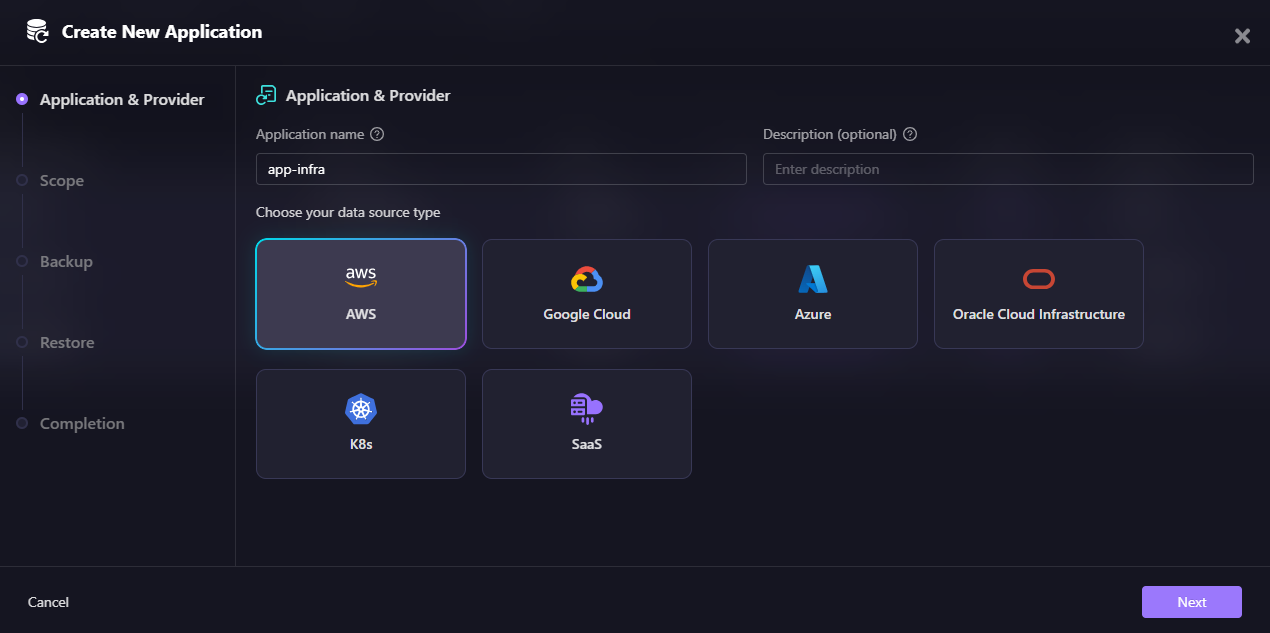
Task: Choose the K8s data source card
Action: coord(361,424)
